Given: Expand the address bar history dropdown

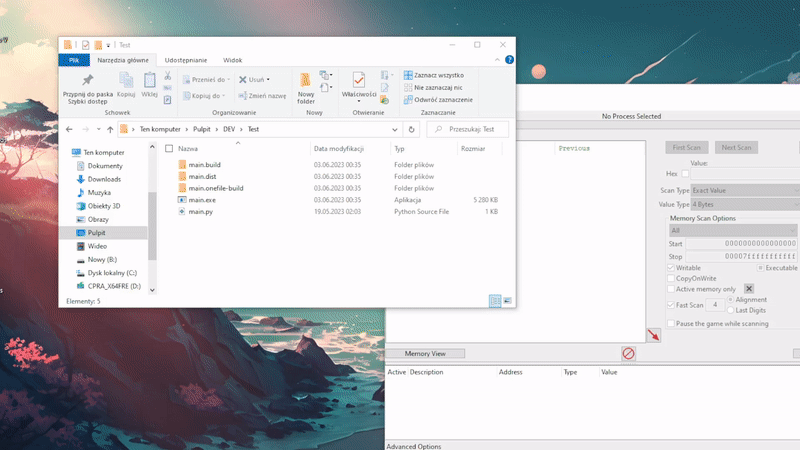Looking at the screenshot, I should [394, 130].
